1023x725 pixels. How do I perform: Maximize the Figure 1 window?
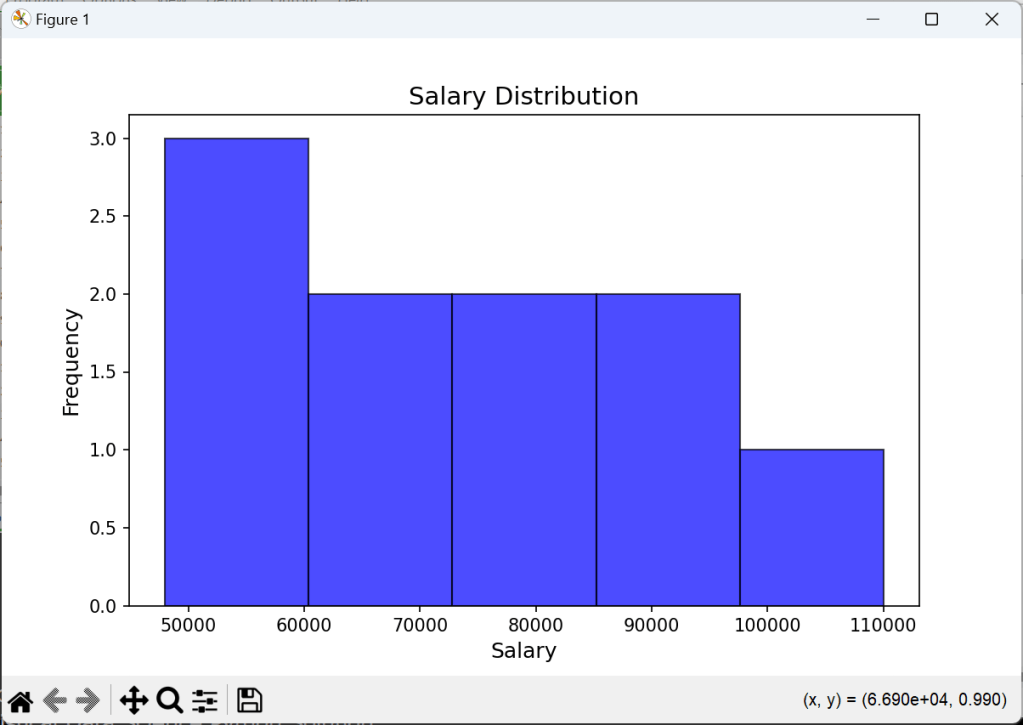pyautogui.click(x=931, y=19)
